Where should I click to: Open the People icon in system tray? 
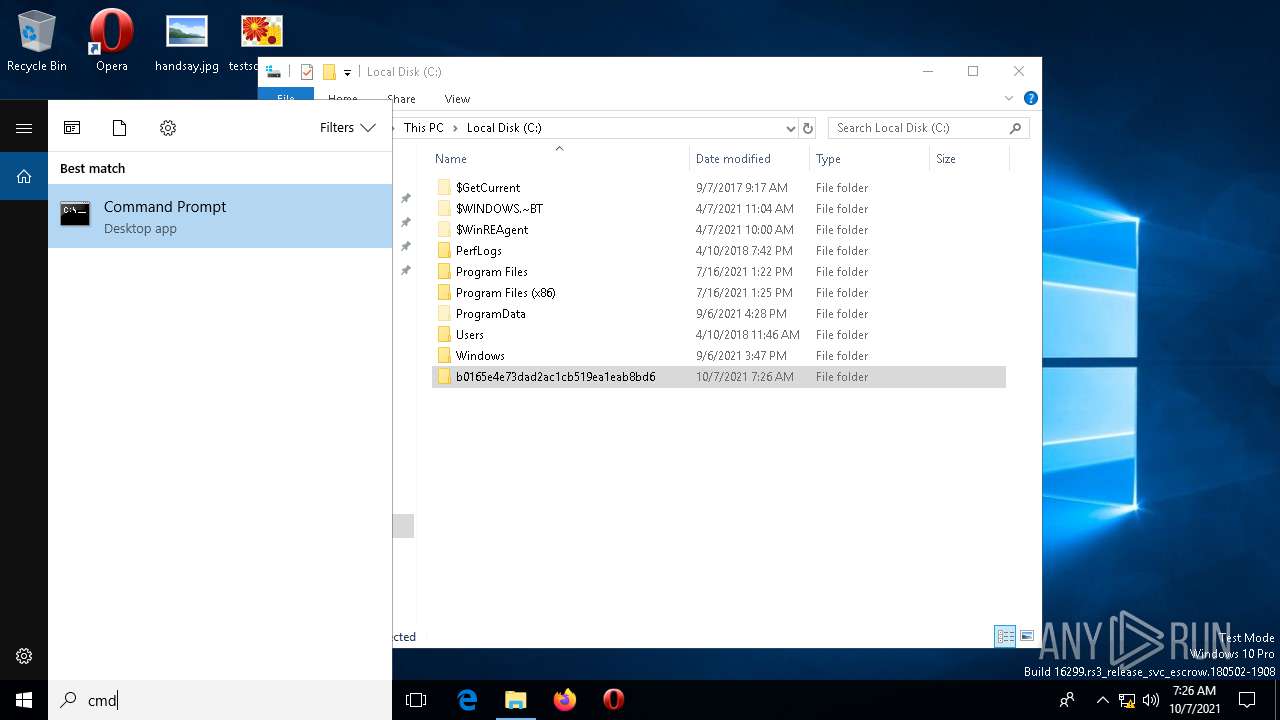(1069, 700)
